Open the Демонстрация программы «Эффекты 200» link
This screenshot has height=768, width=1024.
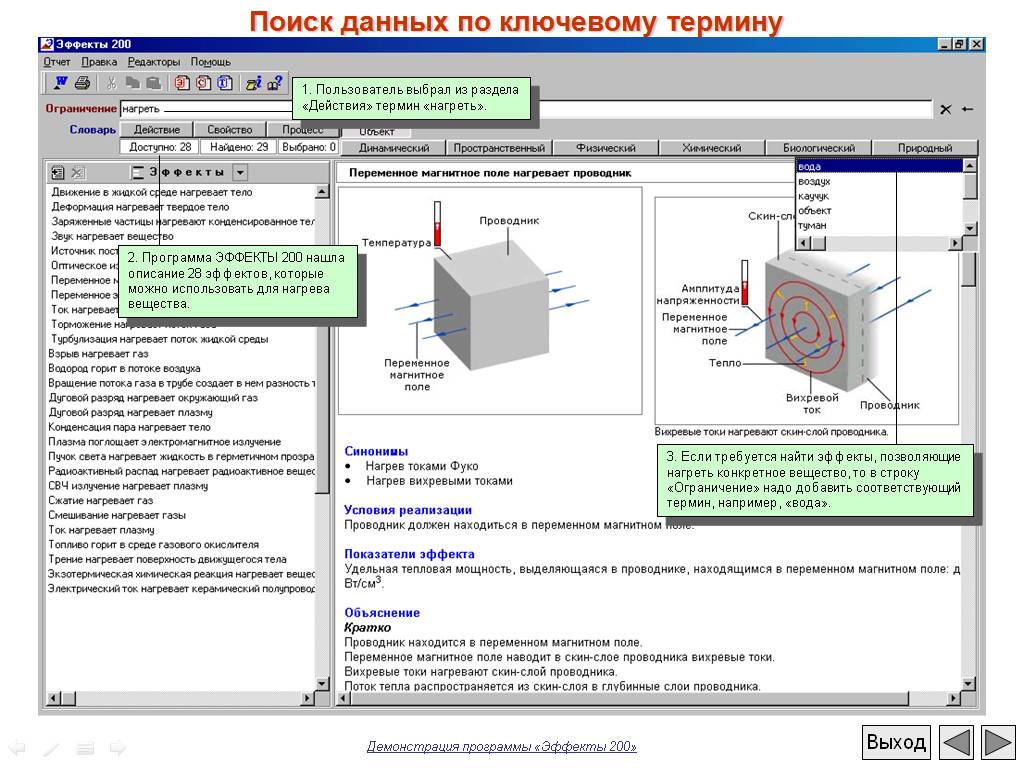click(x=502, y=746)
